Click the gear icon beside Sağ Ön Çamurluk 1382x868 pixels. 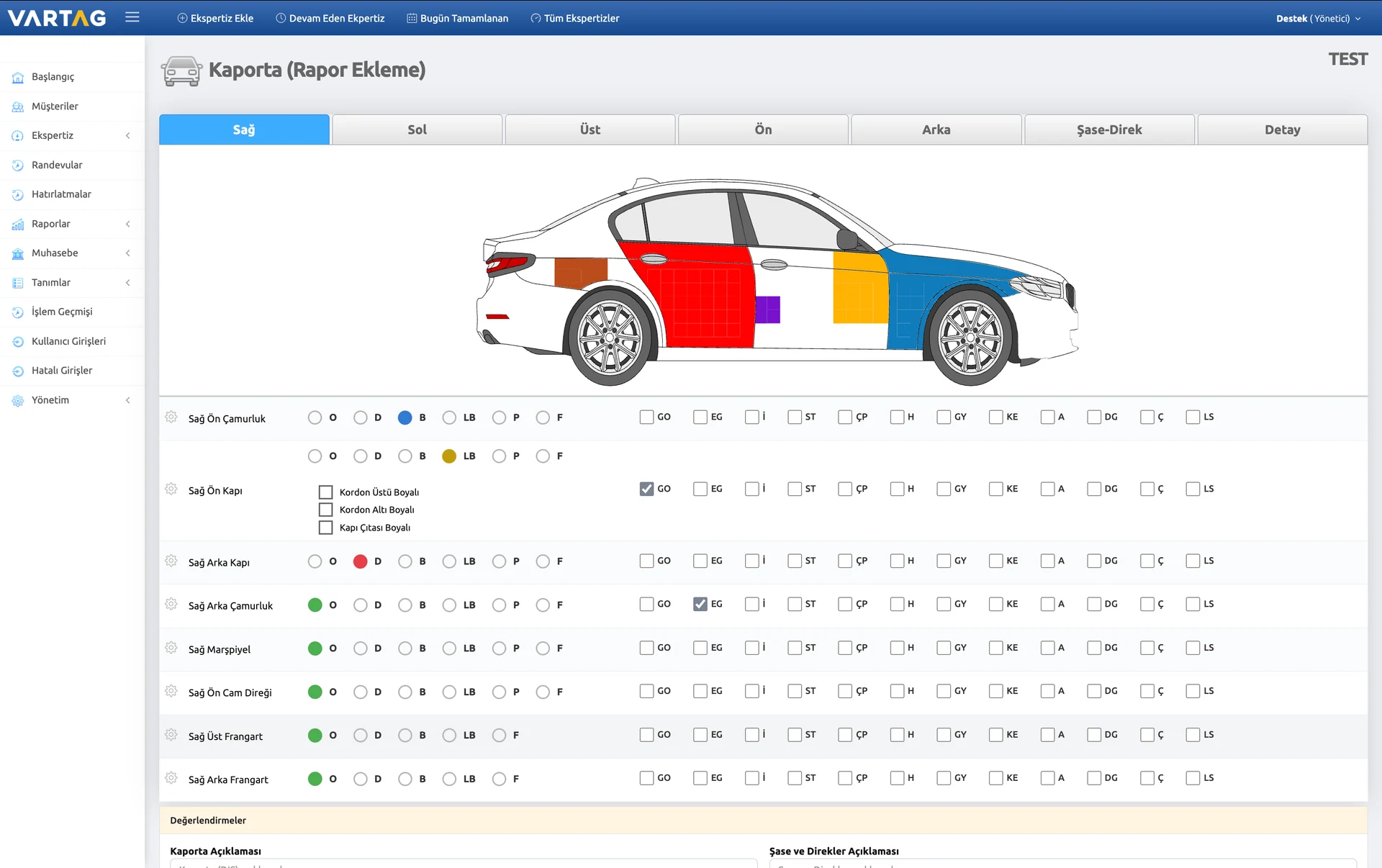(171, 417)
